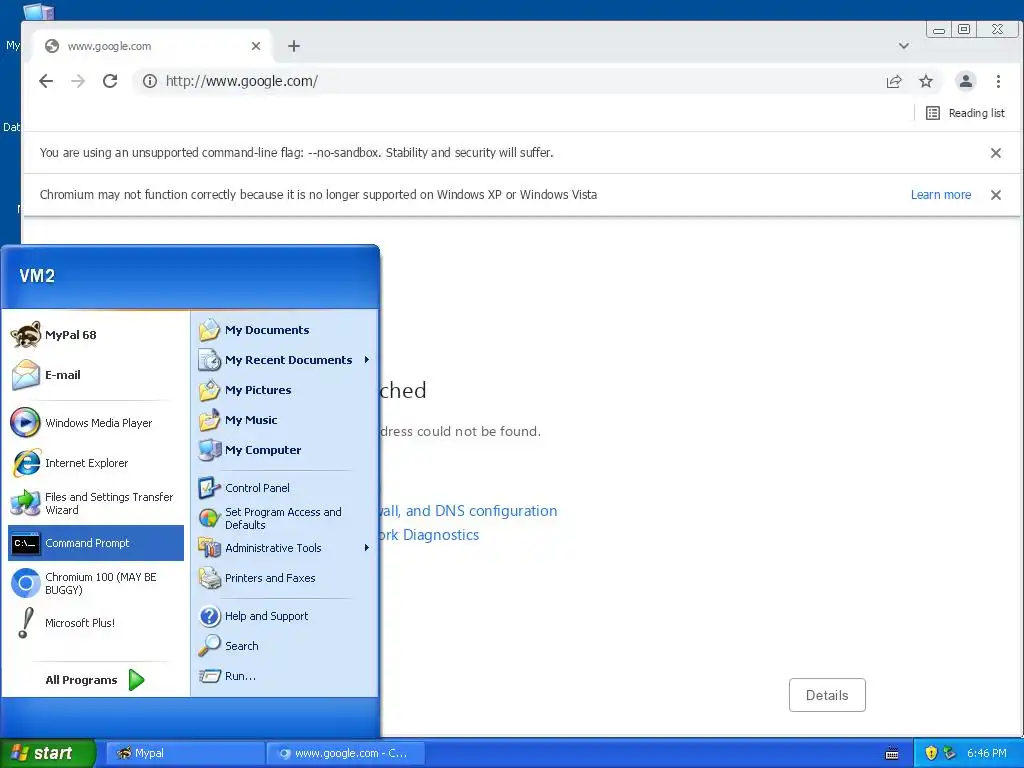
Task: Close the www.google.com tab
Action: click(x=256, y=46)
